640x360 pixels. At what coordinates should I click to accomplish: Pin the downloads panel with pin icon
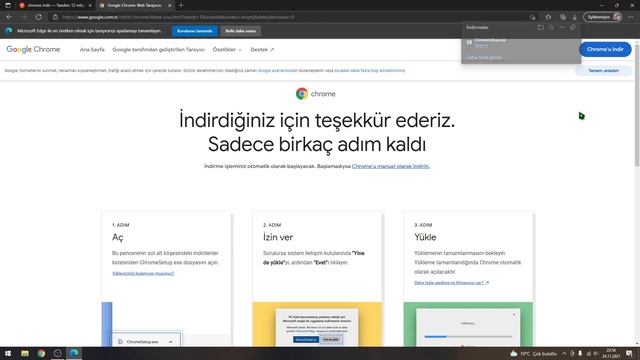(573, 27)
